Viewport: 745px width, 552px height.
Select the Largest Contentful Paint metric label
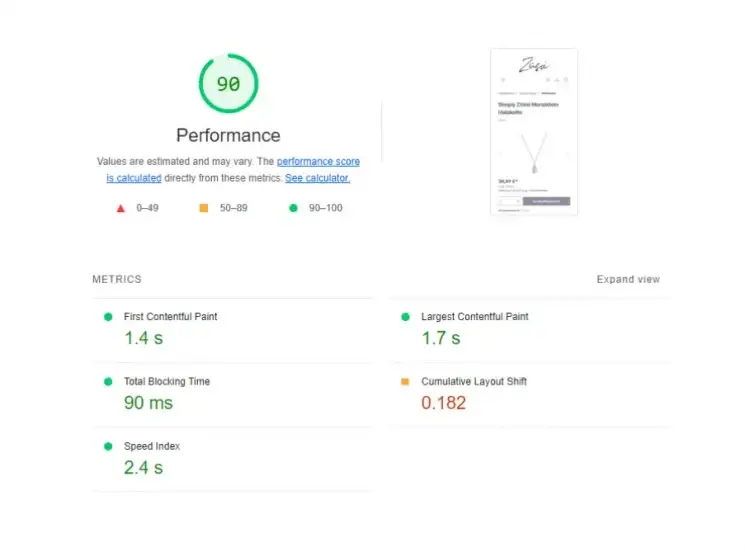(x=474, y=317)
